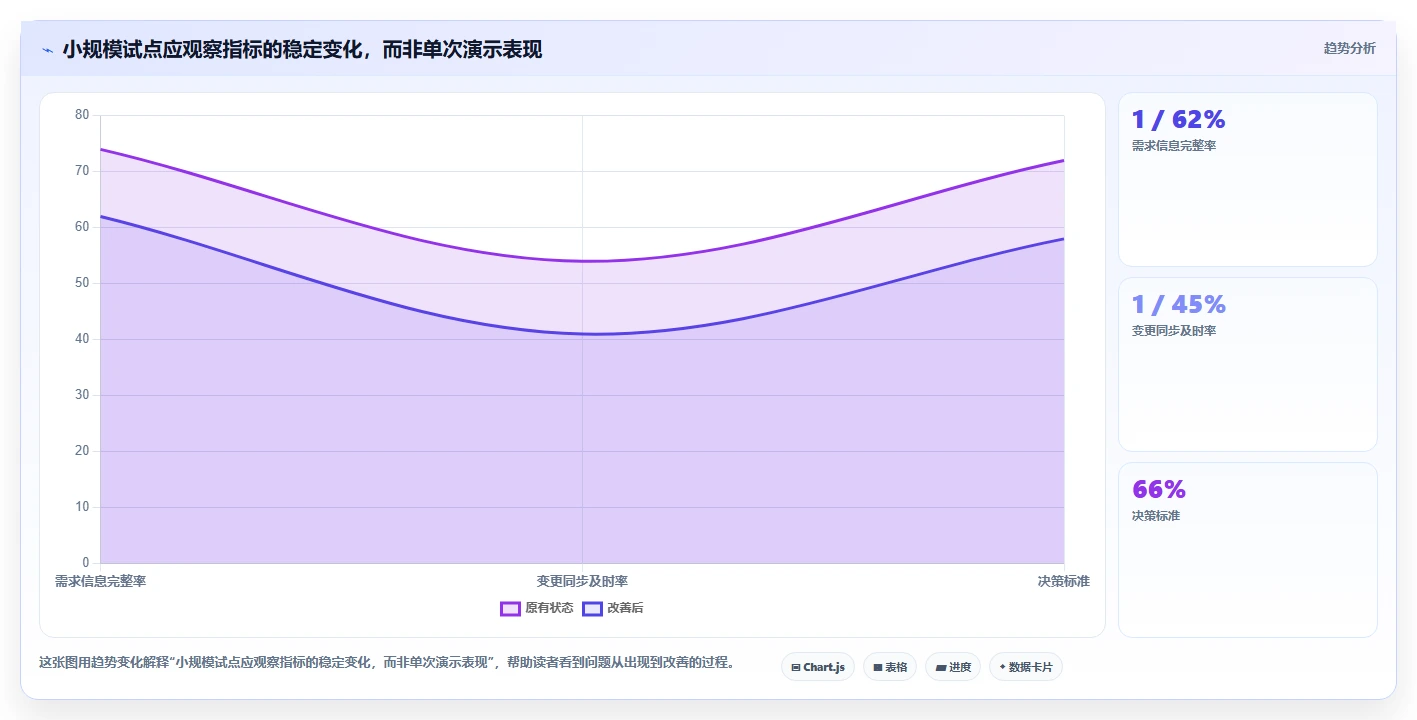The height and width of the screenshot is (720, 1417).
Task: Click the 40 y-axis tick label
Action: [x=82, y=339]
